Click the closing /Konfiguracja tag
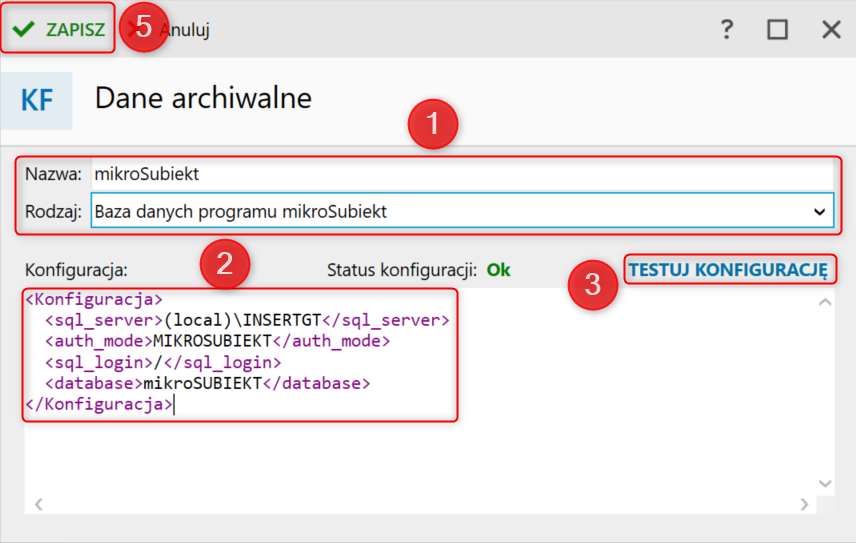This screenshot has width=856, height=543. point(99,404)
